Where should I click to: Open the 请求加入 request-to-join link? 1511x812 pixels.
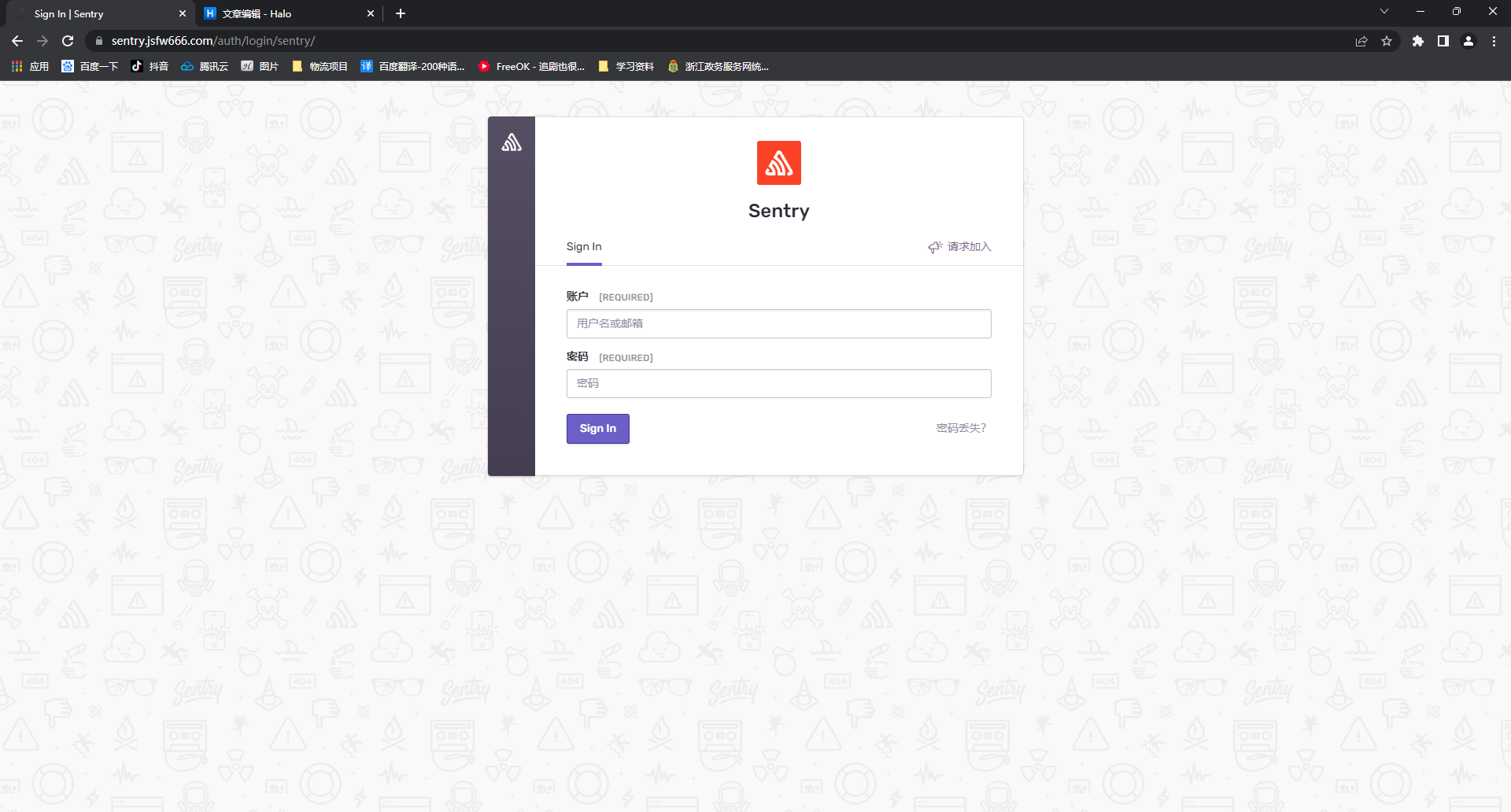click(x=959, y=247)
